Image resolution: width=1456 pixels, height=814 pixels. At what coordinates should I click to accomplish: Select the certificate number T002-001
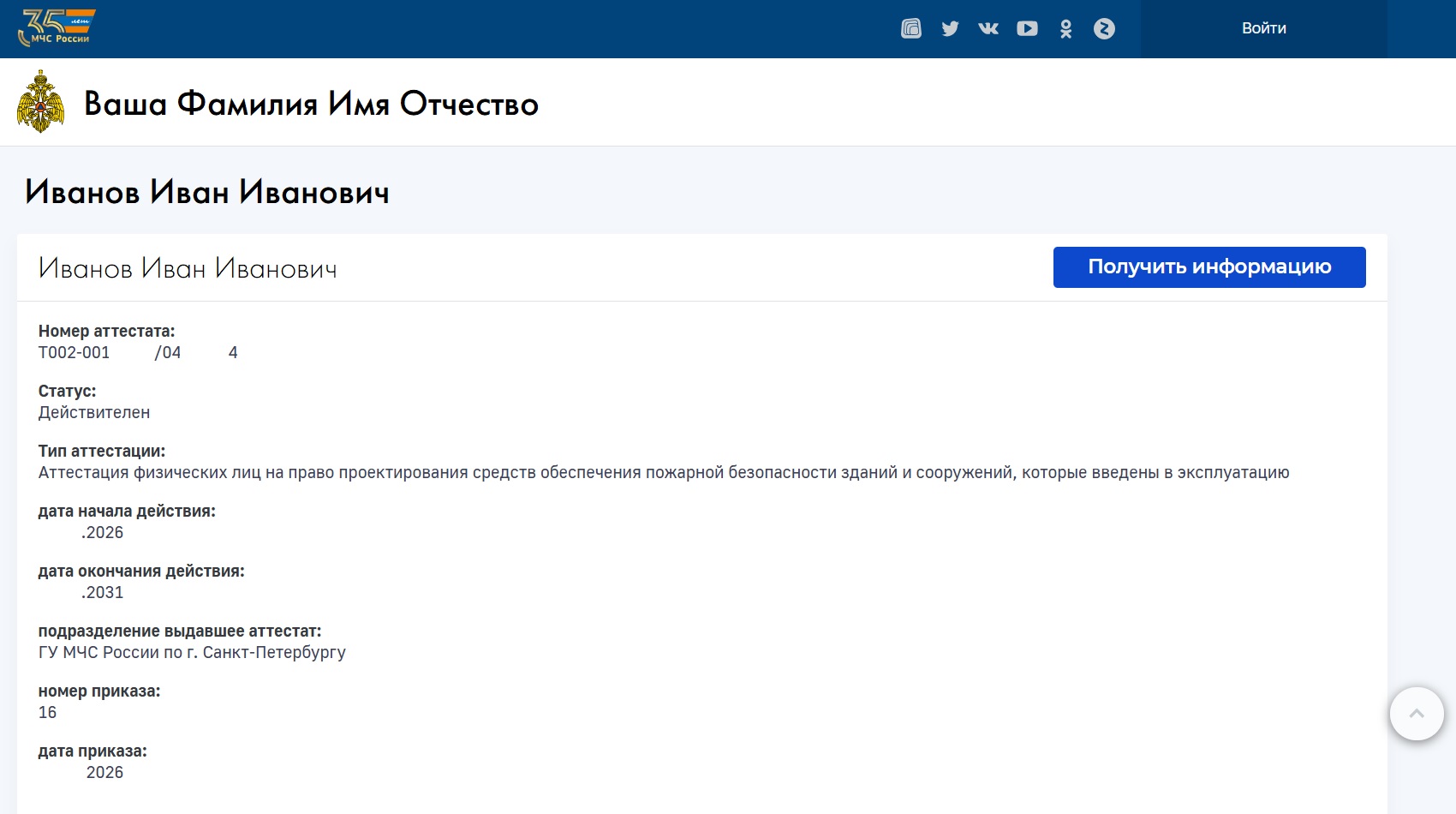click(74, 352)
